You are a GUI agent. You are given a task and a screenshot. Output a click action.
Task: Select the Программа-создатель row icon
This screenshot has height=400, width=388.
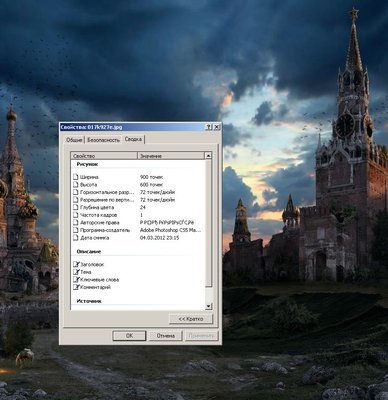coord(76,230)
